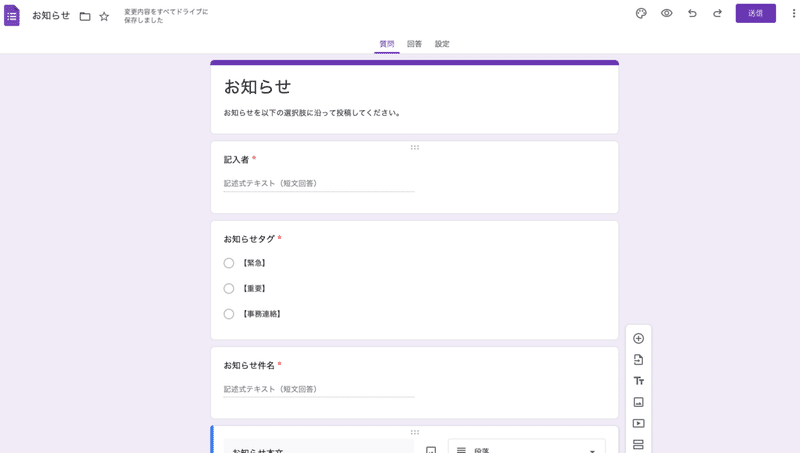Add section from side toolbar
The width and height of the screenshot is (800, 453).
pyautogui.click(x=638, y=445)
